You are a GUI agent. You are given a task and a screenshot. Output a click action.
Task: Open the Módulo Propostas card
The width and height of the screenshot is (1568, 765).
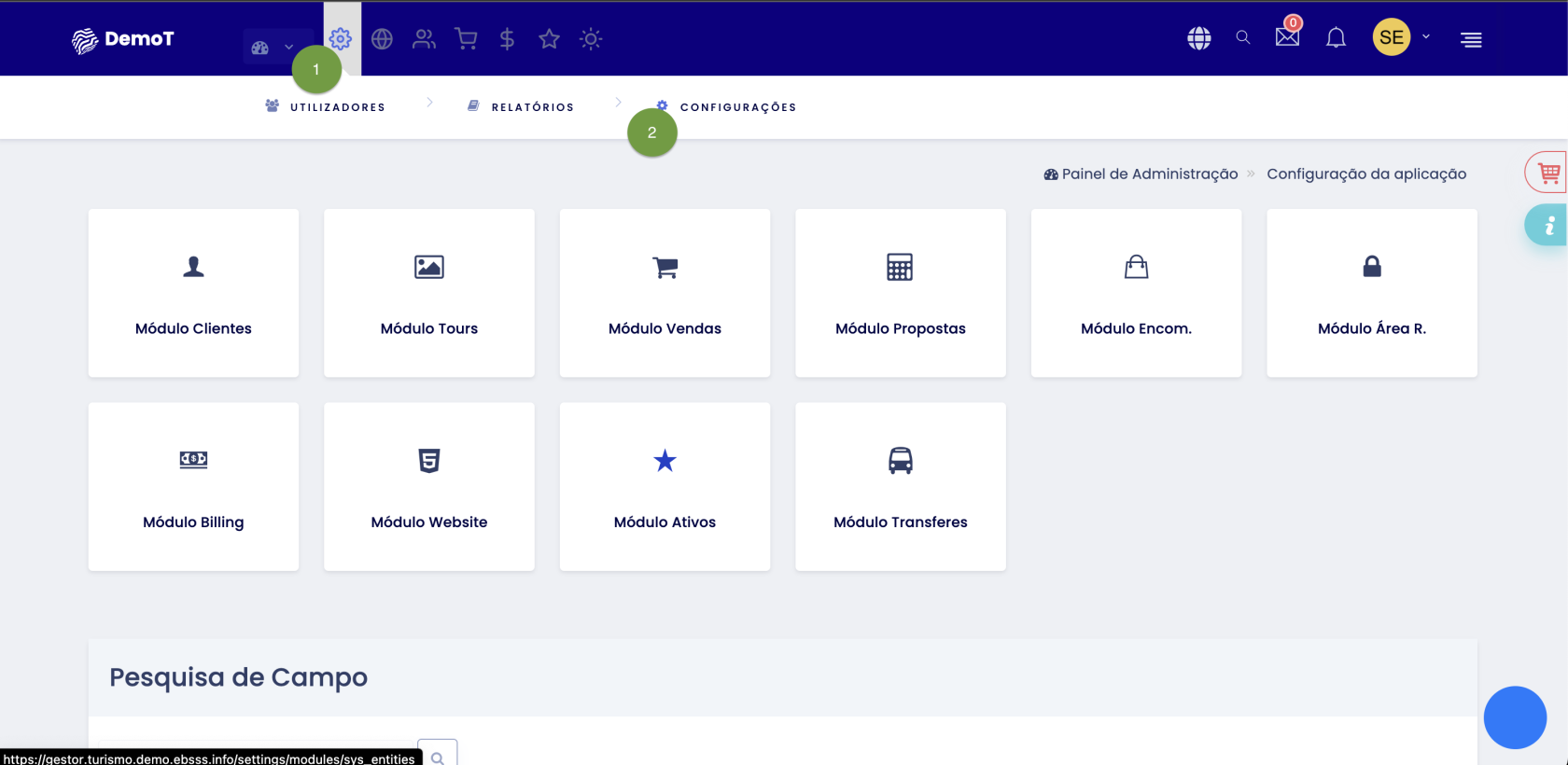(901, 293)
